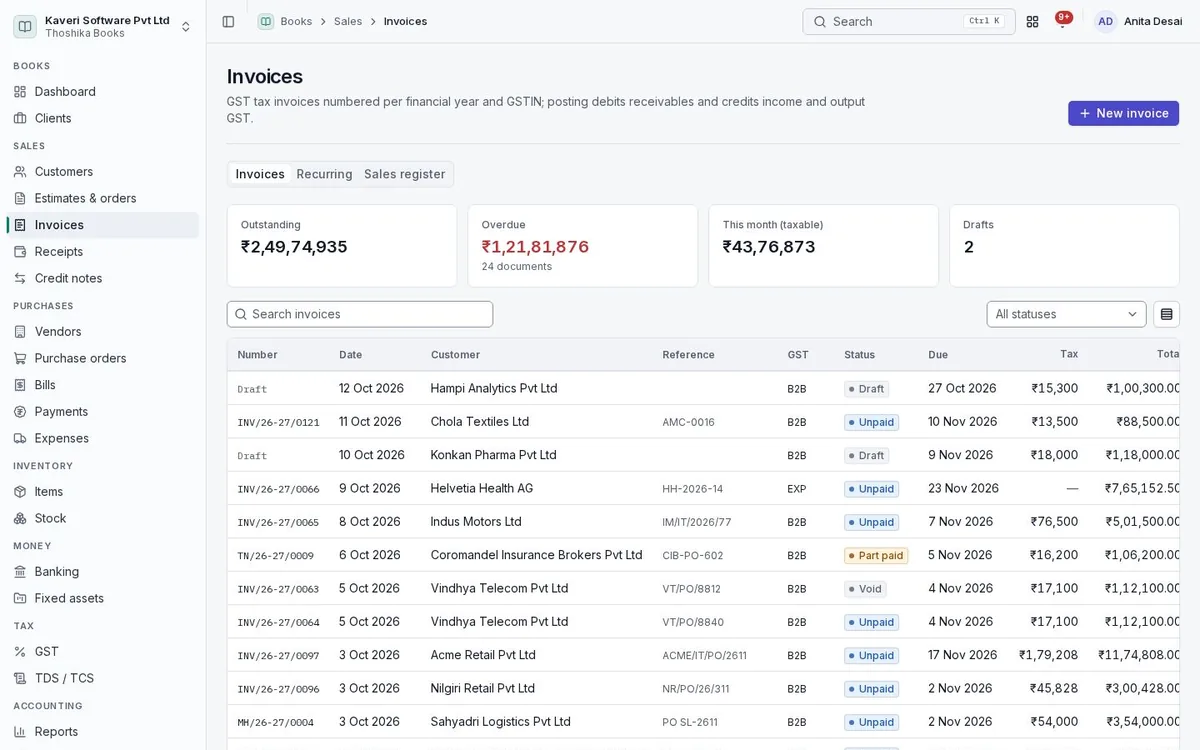The height and width of the screenshot is (750, 1200).
Task: Click customer Hampi Analytics Pvt Ltd
Action: coord(494,388)
